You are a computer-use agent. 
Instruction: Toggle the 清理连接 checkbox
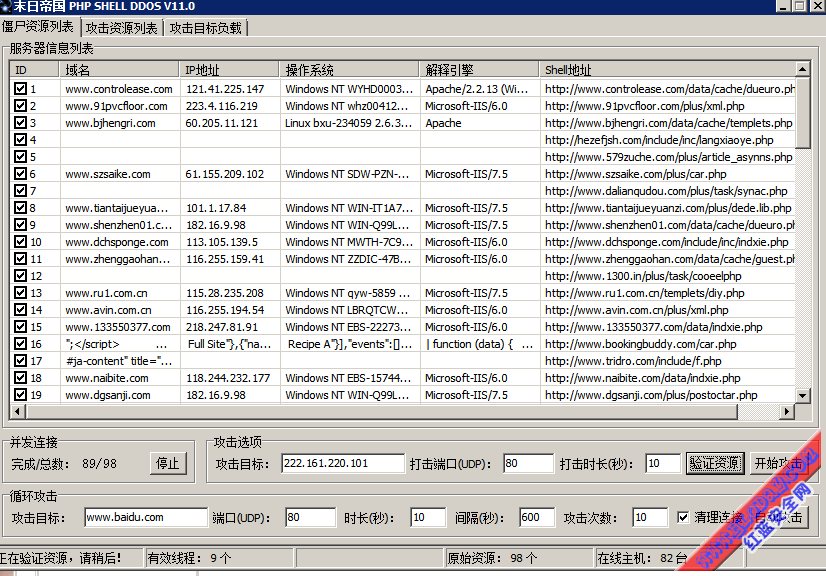[x=683, y=518]
